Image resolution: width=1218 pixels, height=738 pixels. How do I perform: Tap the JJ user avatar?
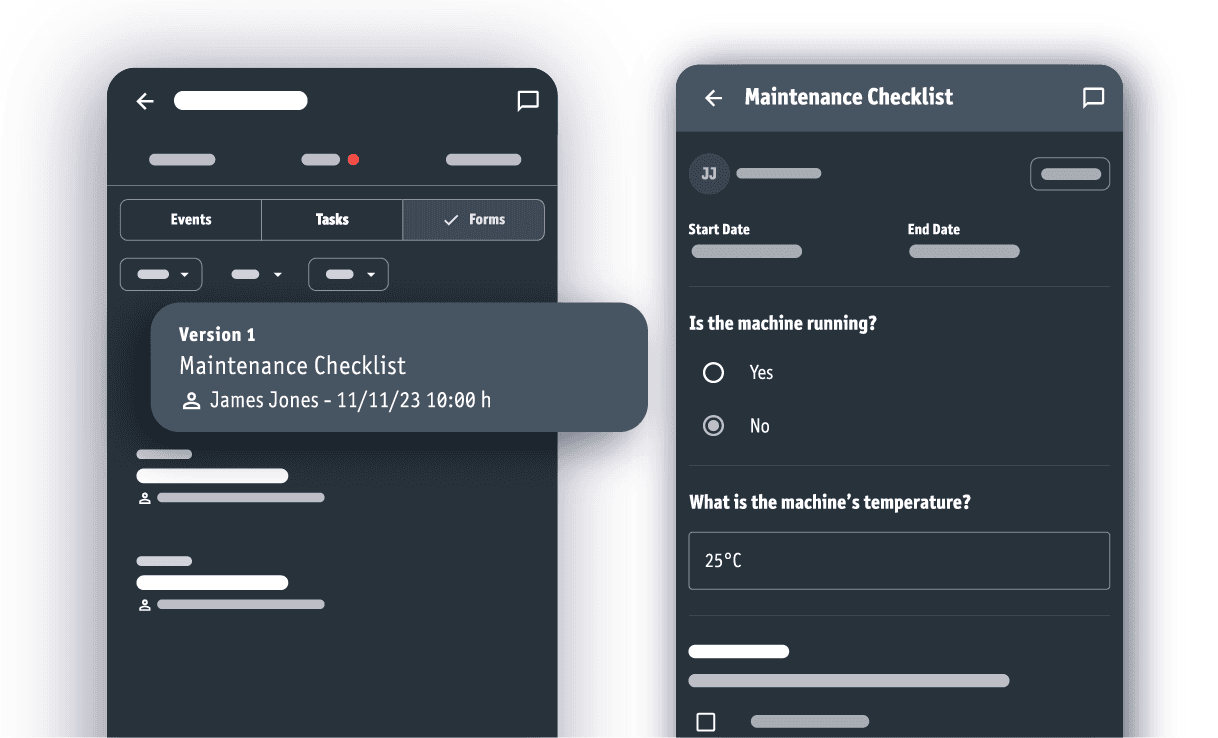click(x=708, y=174)
